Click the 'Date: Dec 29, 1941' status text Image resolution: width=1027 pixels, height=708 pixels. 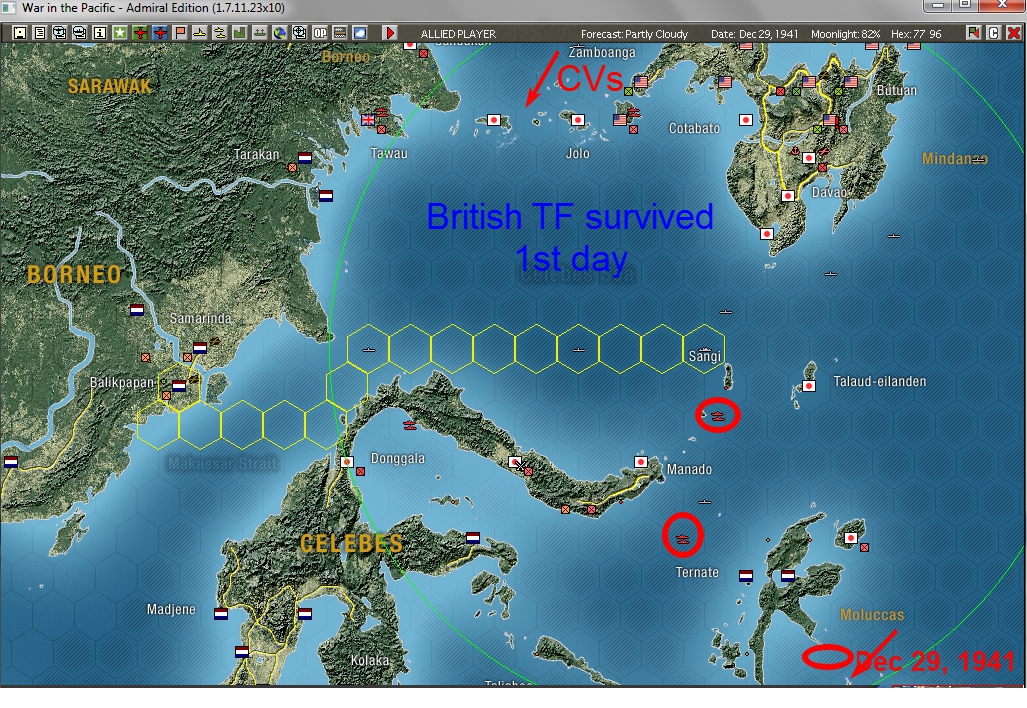pyautogui.click(x=755, y=34)
